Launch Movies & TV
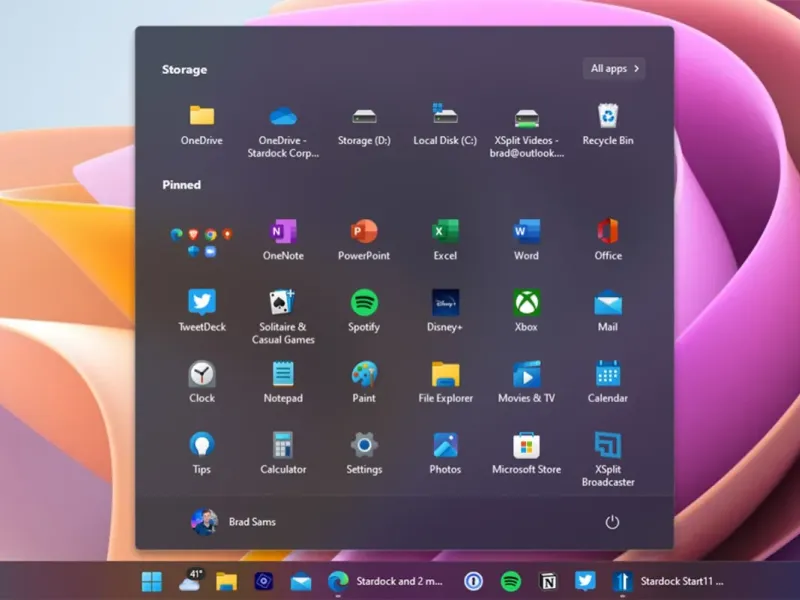 (527, 383)
